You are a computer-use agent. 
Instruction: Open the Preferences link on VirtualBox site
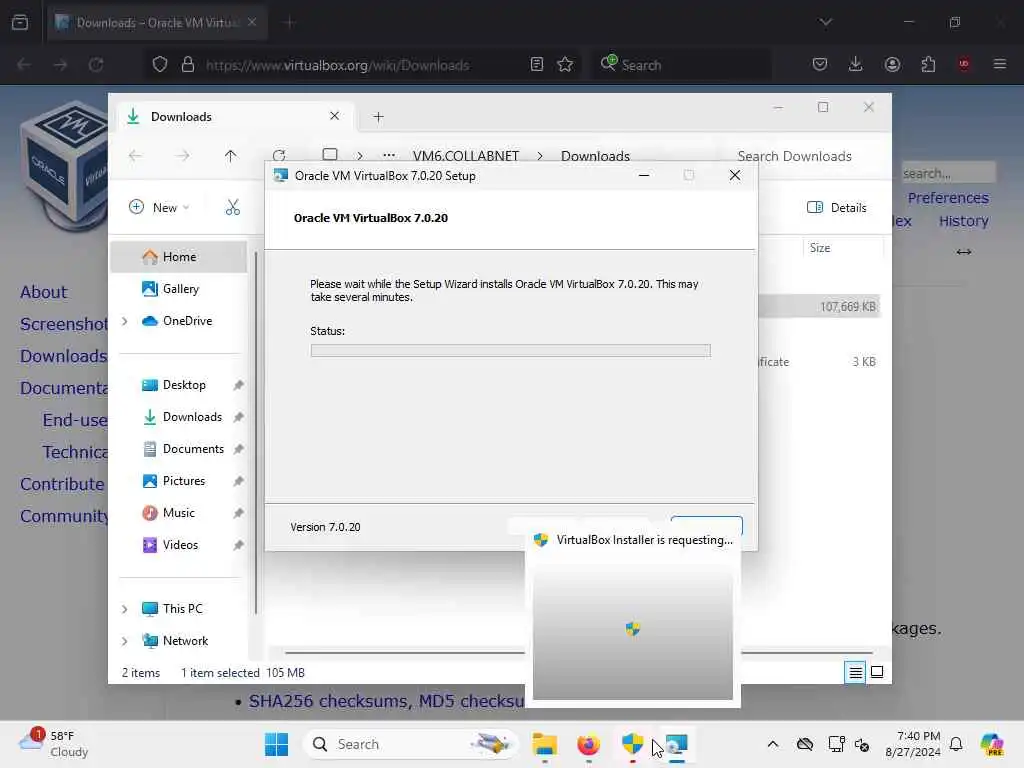[x=948, y=198]
